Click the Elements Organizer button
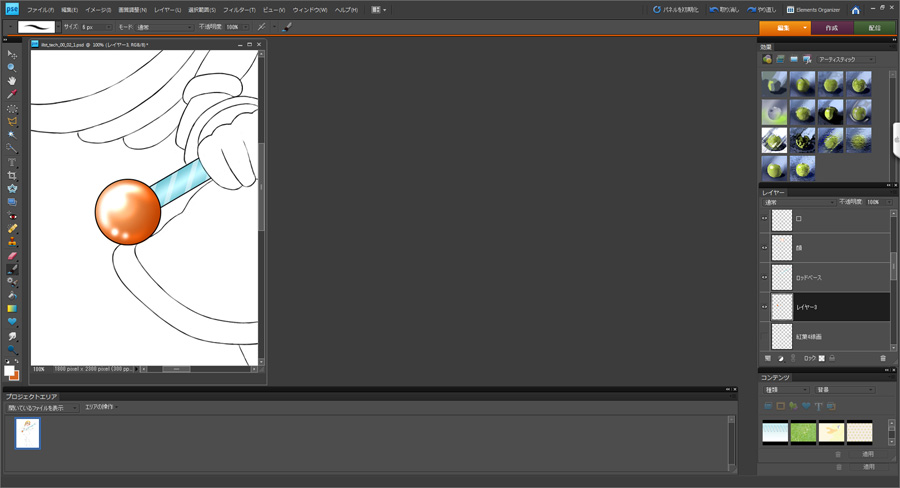Image resolution: width=900 pixels, height=488 pixels. point(813,10)
